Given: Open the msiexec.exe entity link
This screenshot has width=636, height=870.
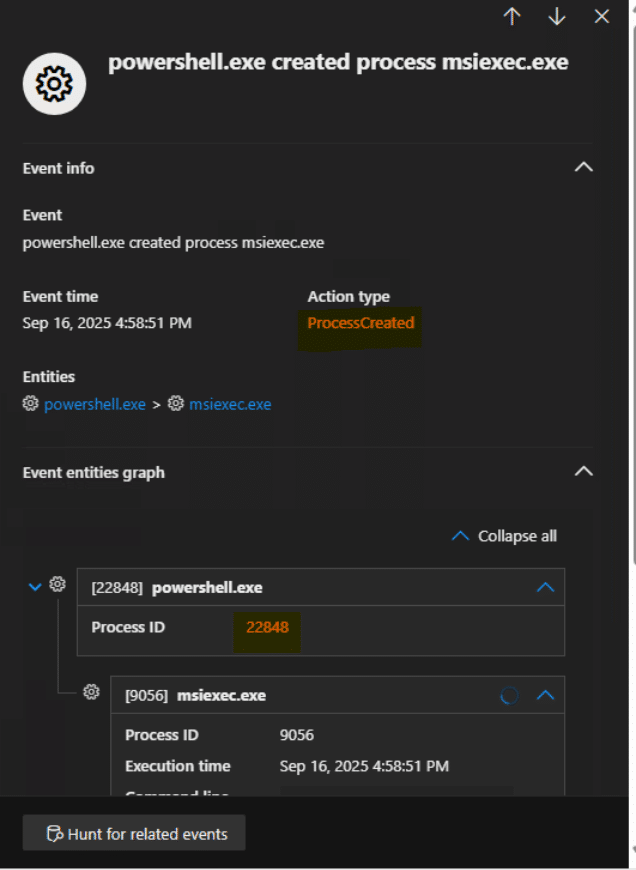Looking at the screenshot, I should (x=230, y=404).
